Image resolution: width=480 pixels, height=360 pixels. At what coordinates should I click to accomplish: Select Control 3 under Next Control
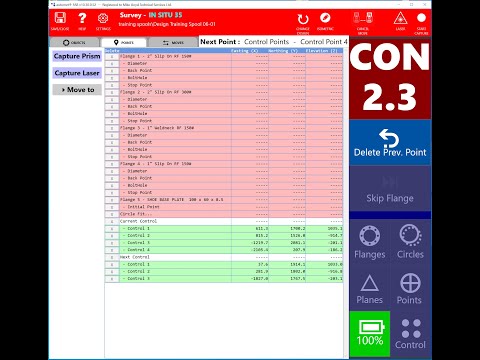[224, 279]
